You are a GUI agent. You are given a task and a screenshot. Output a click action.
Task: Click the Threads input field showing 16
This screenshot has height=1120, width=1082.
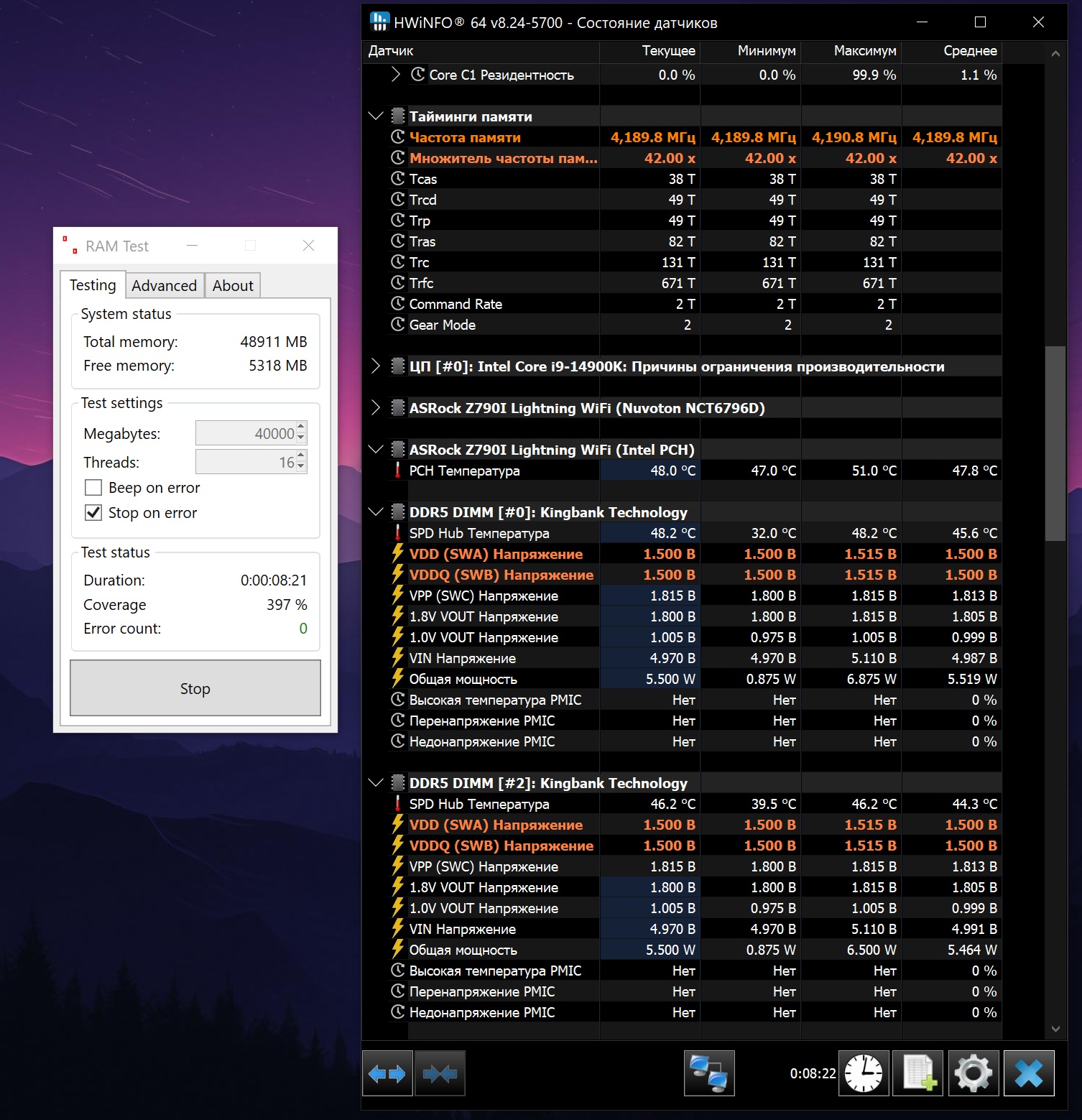[x=246, y=461]
